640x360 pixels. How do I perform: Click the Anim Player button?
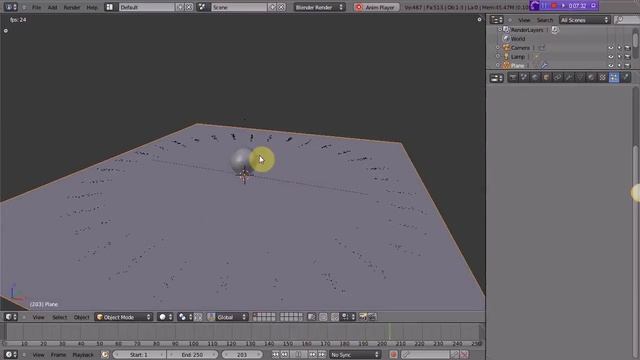tap(376, 7)
